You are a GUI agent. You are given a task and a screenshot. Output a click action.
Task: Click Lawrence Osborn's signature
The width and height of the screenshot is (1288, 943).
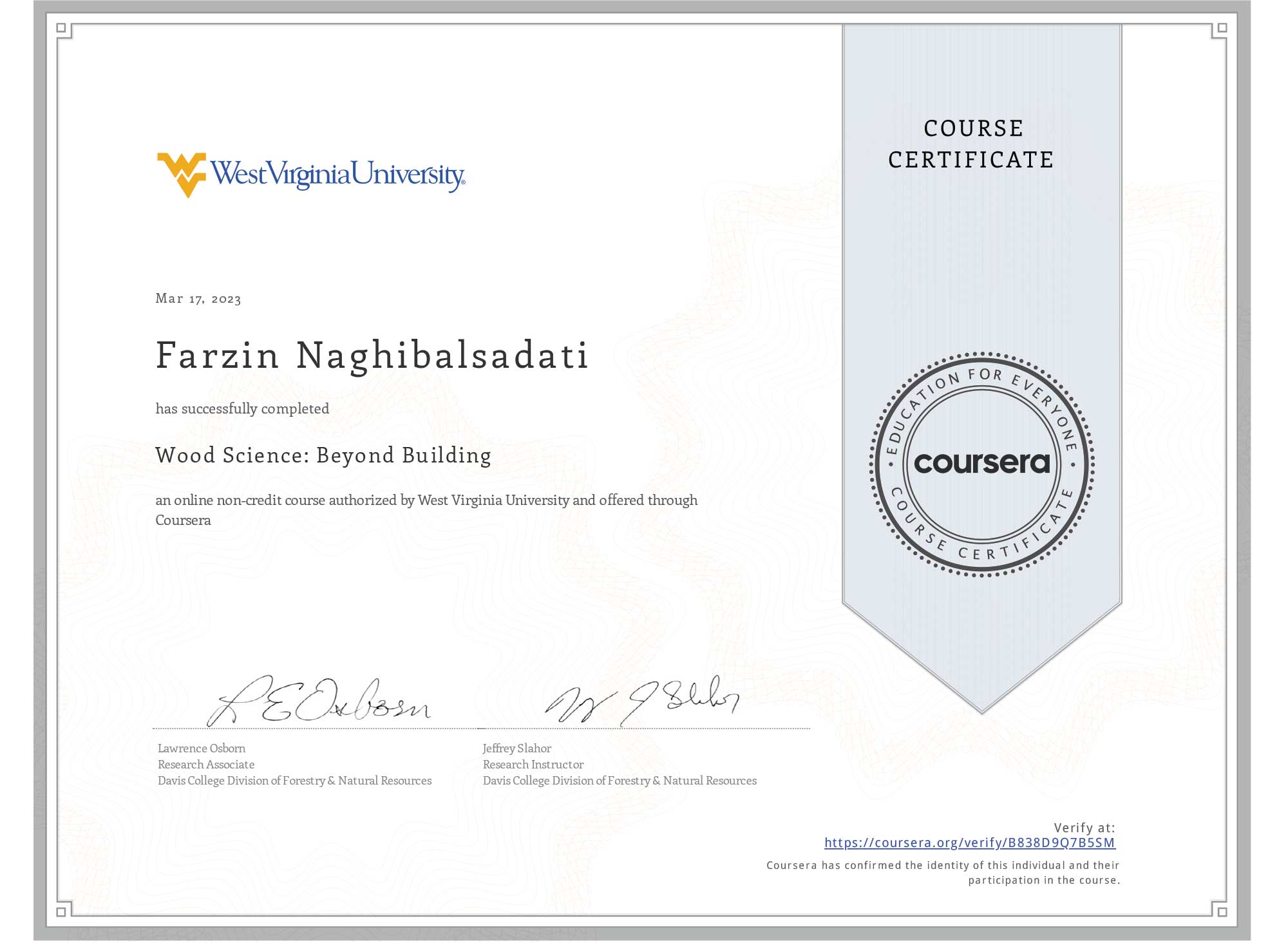[x=319, y=702]
